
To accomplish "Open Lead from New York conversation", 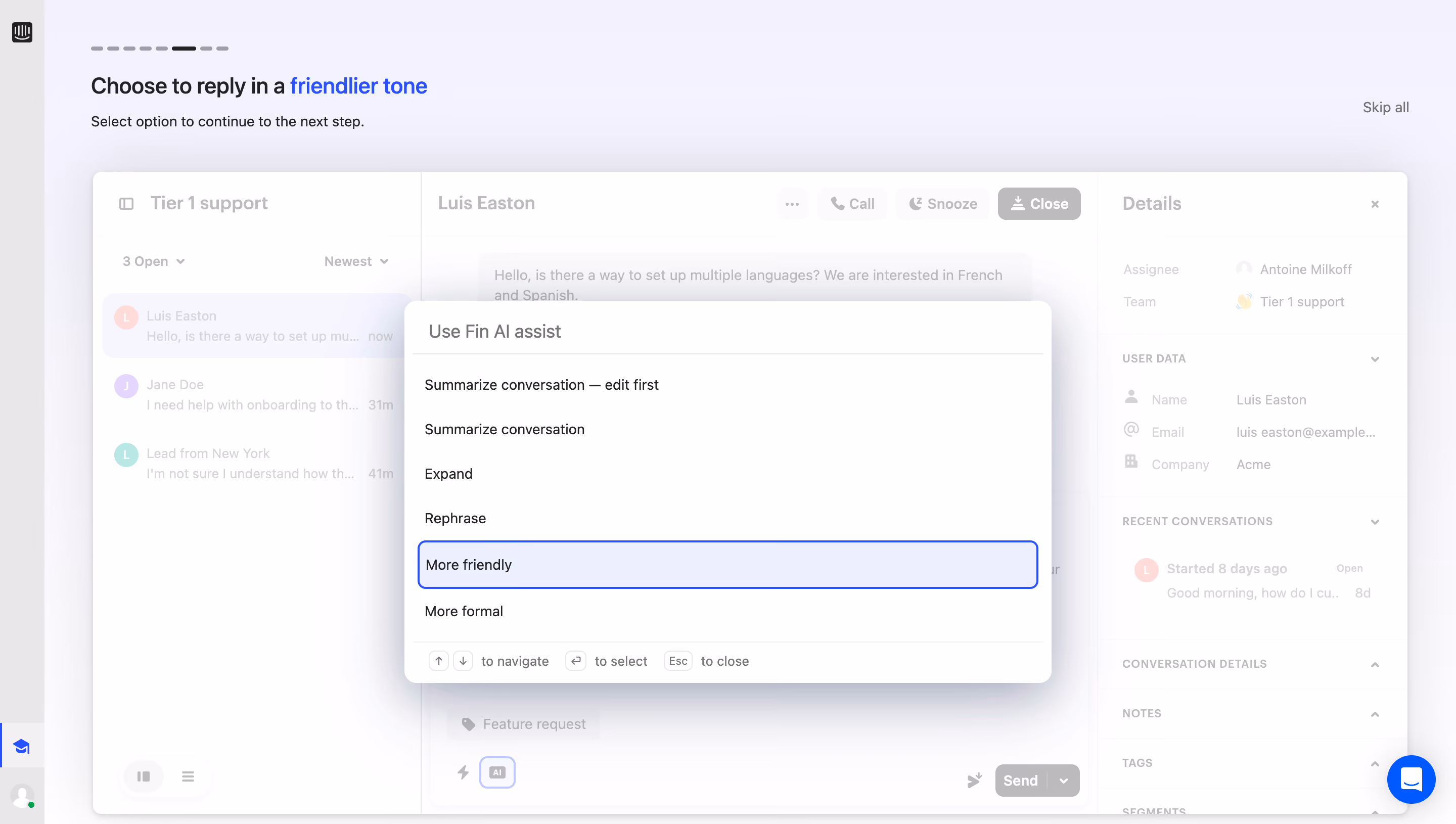I will 256,464.
